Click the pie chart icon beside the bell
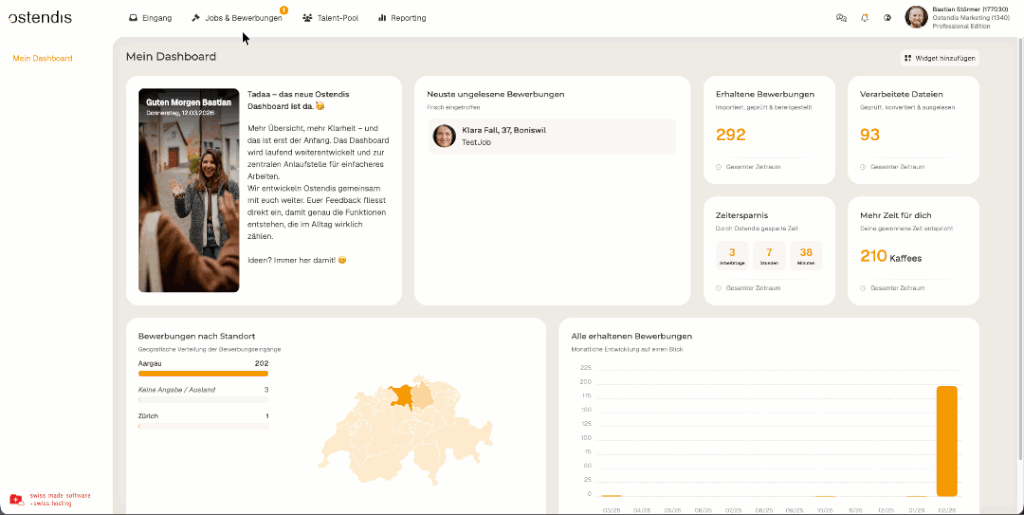Image resolution: width=1024 pixels, height=515 pixels. 886,18
